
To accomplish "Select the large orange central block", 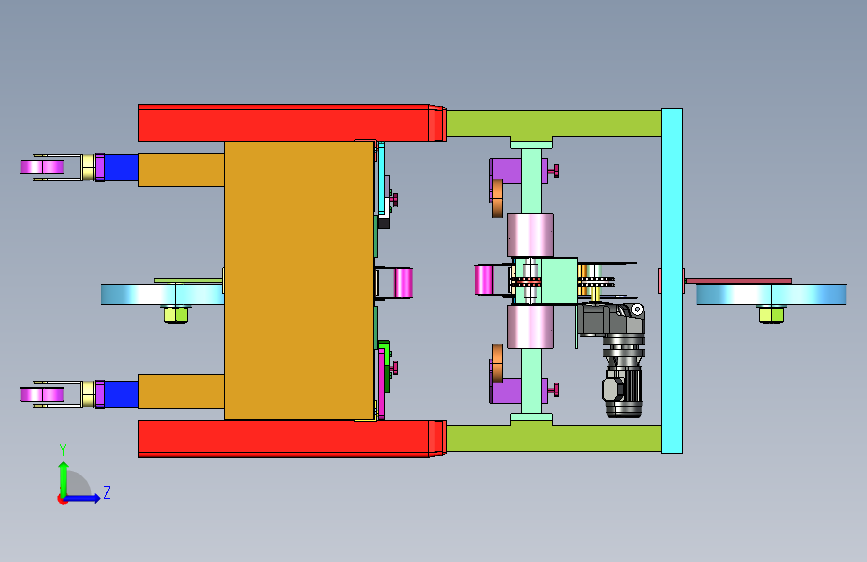I will click(299, 280).
